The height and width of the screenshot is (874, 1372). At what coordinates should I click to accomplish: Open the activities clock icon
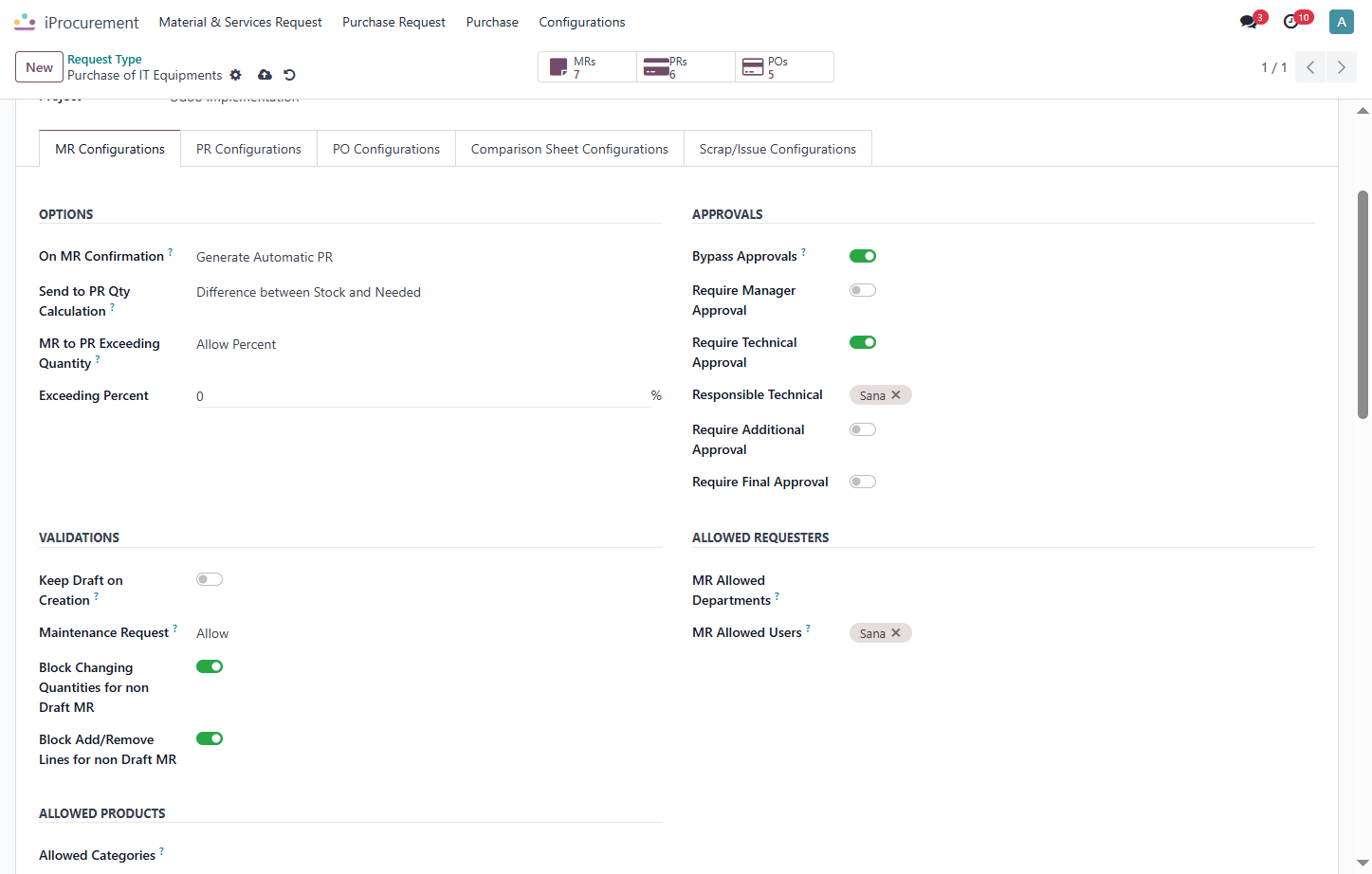pos(1291,22)
